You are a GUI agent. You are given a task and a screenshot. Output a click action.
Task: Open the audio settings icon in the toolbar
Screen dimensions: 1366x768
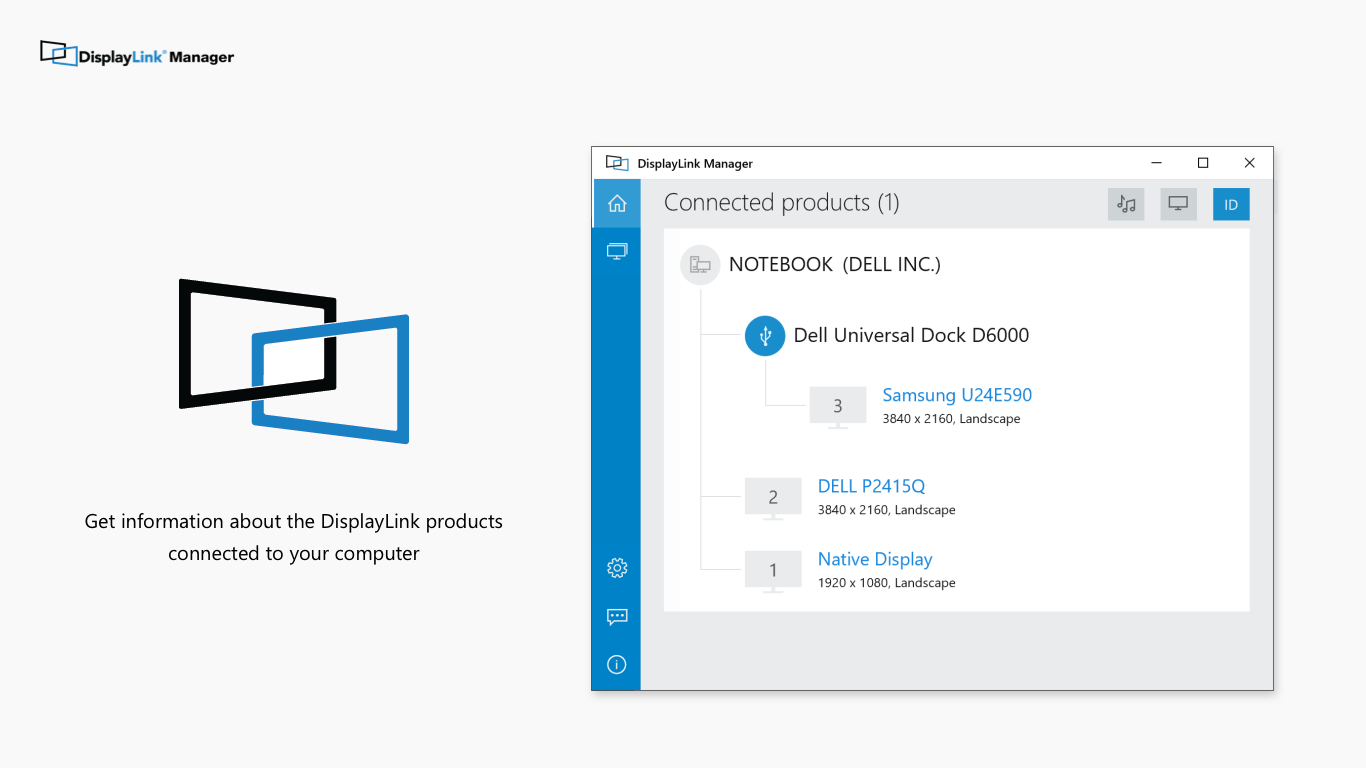coord(1126,204)
